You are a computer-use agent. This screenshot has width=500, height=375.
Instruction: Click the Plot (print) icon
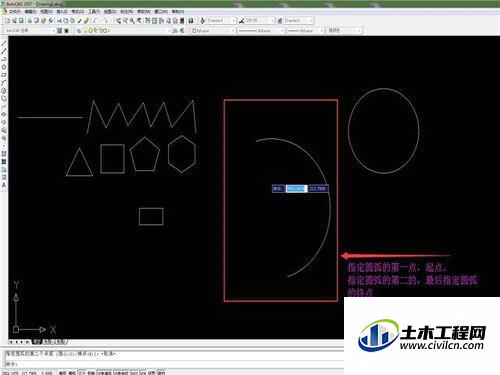coord(30,21)
